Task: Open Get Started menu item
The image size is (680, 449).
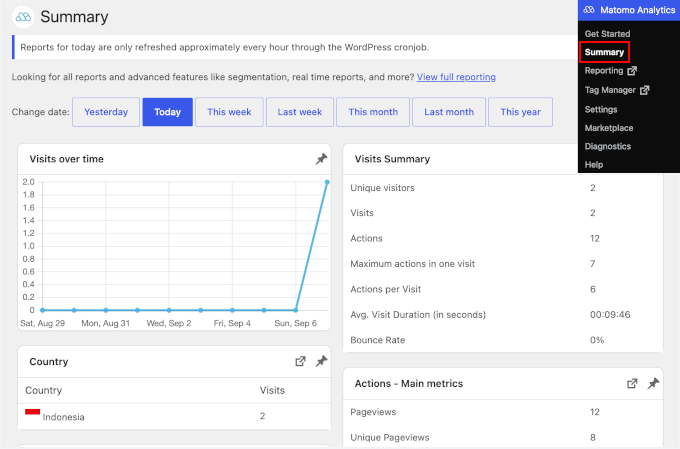Action: pos(607,33)
